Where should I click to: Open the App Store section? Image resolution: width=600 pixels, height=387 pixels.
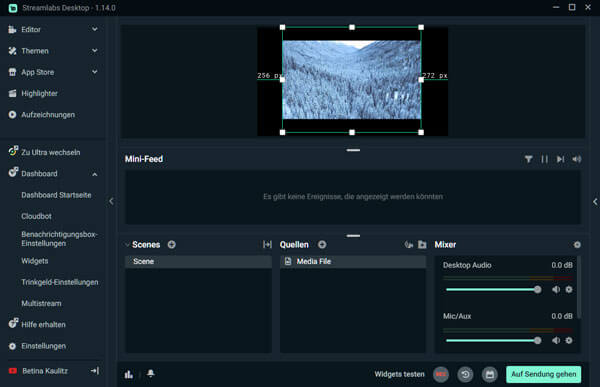[x=38, y=72]
